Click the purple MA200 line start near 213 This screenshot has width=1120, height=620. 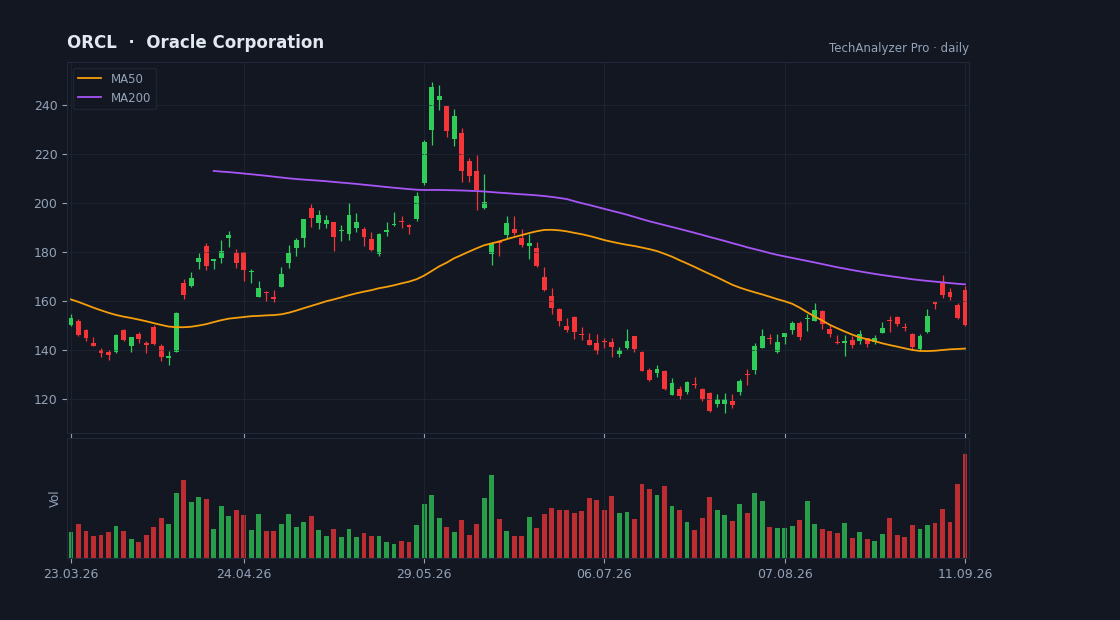[214, 171]
